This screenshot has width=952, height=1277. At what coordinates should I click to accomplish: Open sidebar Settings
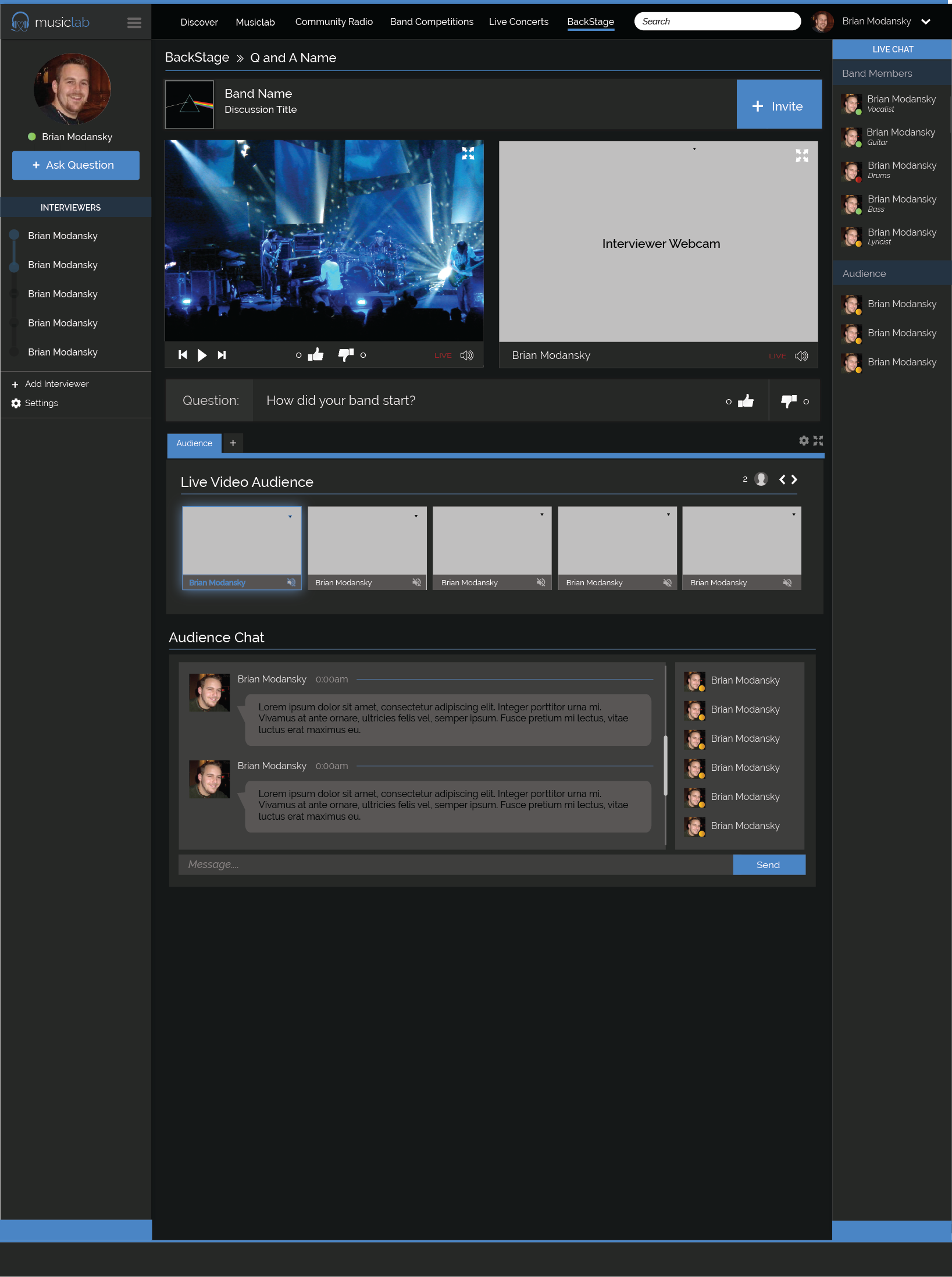pos(35,403)
